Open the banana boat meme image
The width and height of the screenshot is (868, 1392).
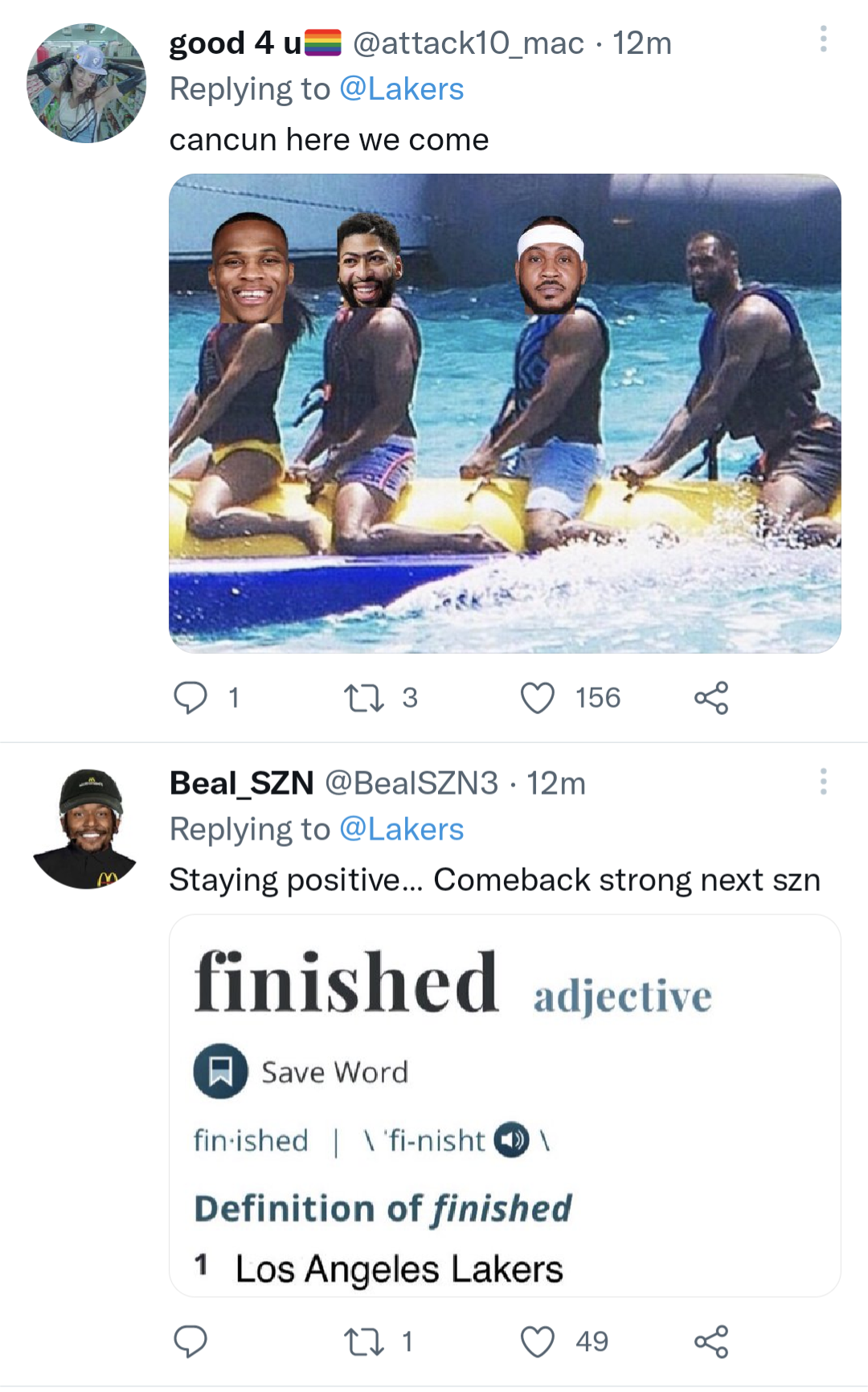click(x=505, y=413)
